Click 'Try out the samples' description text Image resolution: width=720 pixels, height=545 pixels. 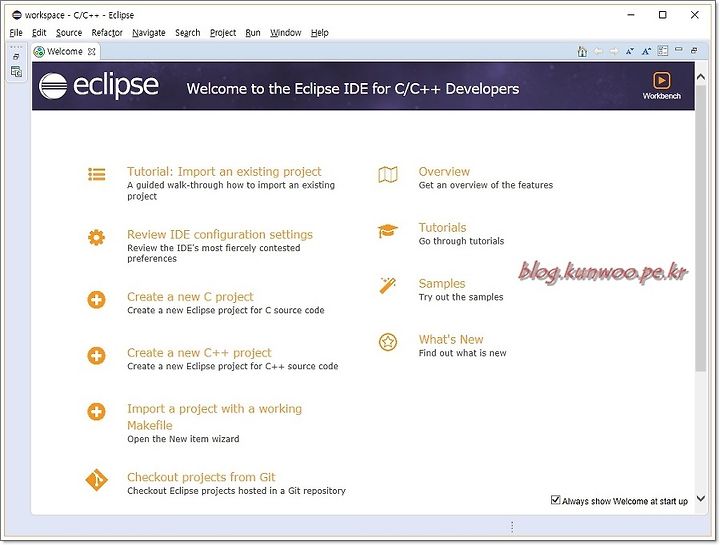[x=461, y=297]
